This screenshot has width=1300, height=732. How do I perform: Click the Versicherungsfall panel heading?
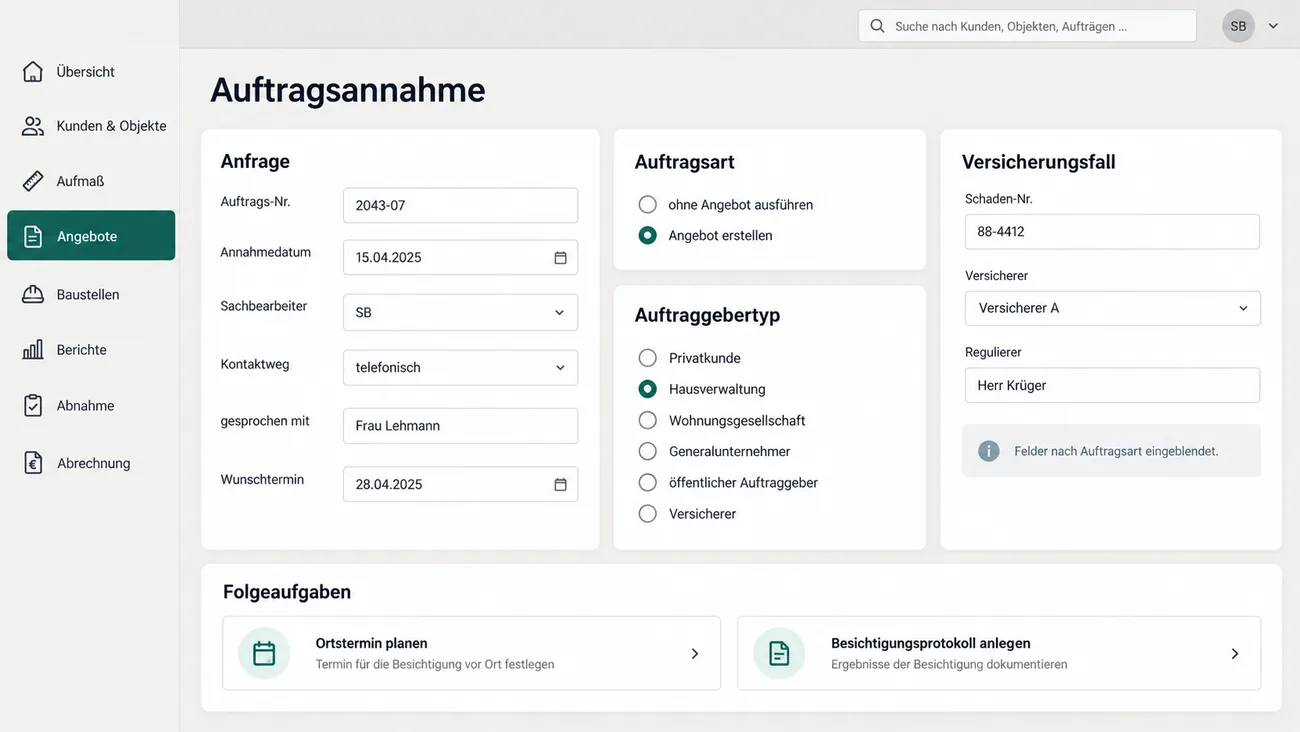point(1038,162)
